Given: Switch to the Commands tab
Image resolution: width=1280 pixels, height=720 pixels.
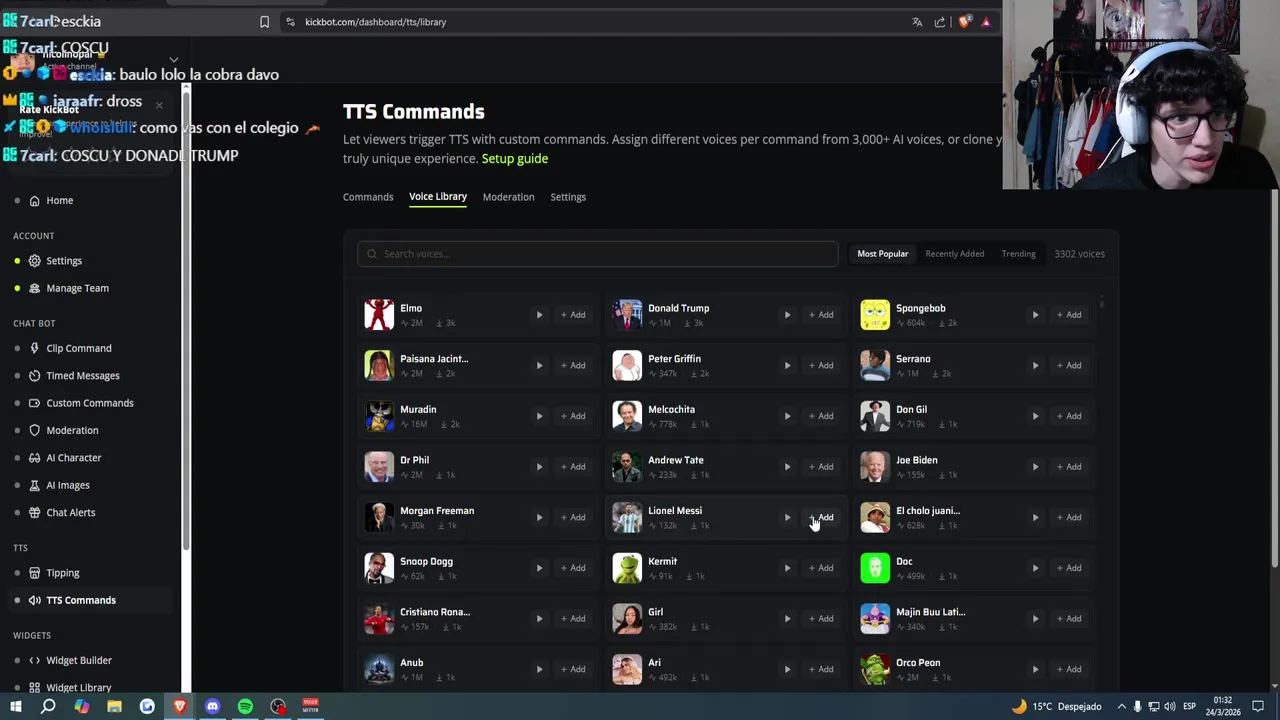Looking at the screenshot, I should pyautogui.click(x=368, y=197).
